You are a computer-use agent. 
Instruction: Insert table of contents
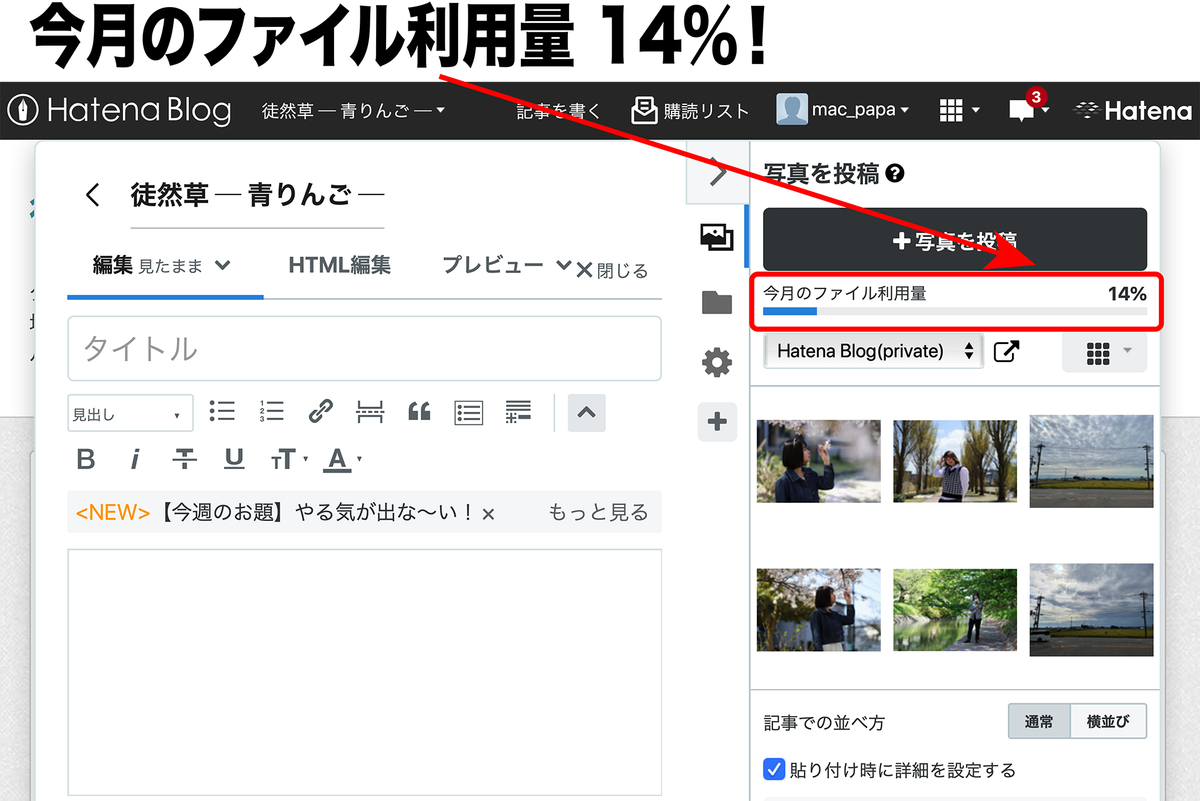click(469, 412)
